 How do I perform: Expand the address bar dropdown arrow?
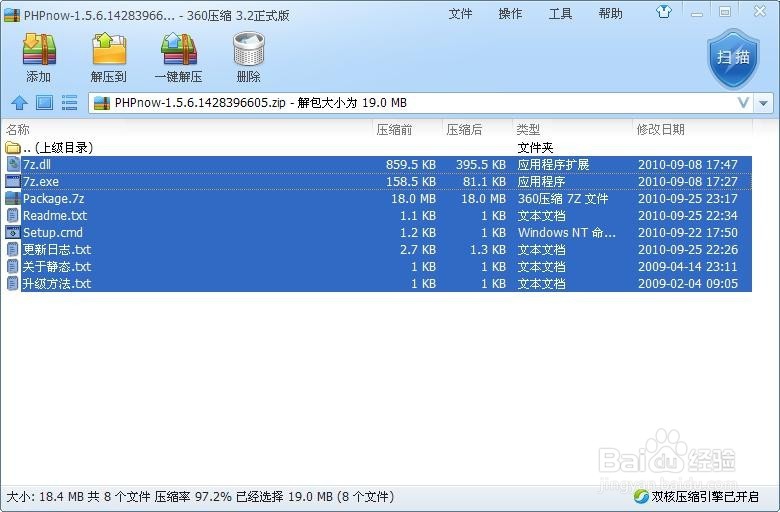point(764,103)
